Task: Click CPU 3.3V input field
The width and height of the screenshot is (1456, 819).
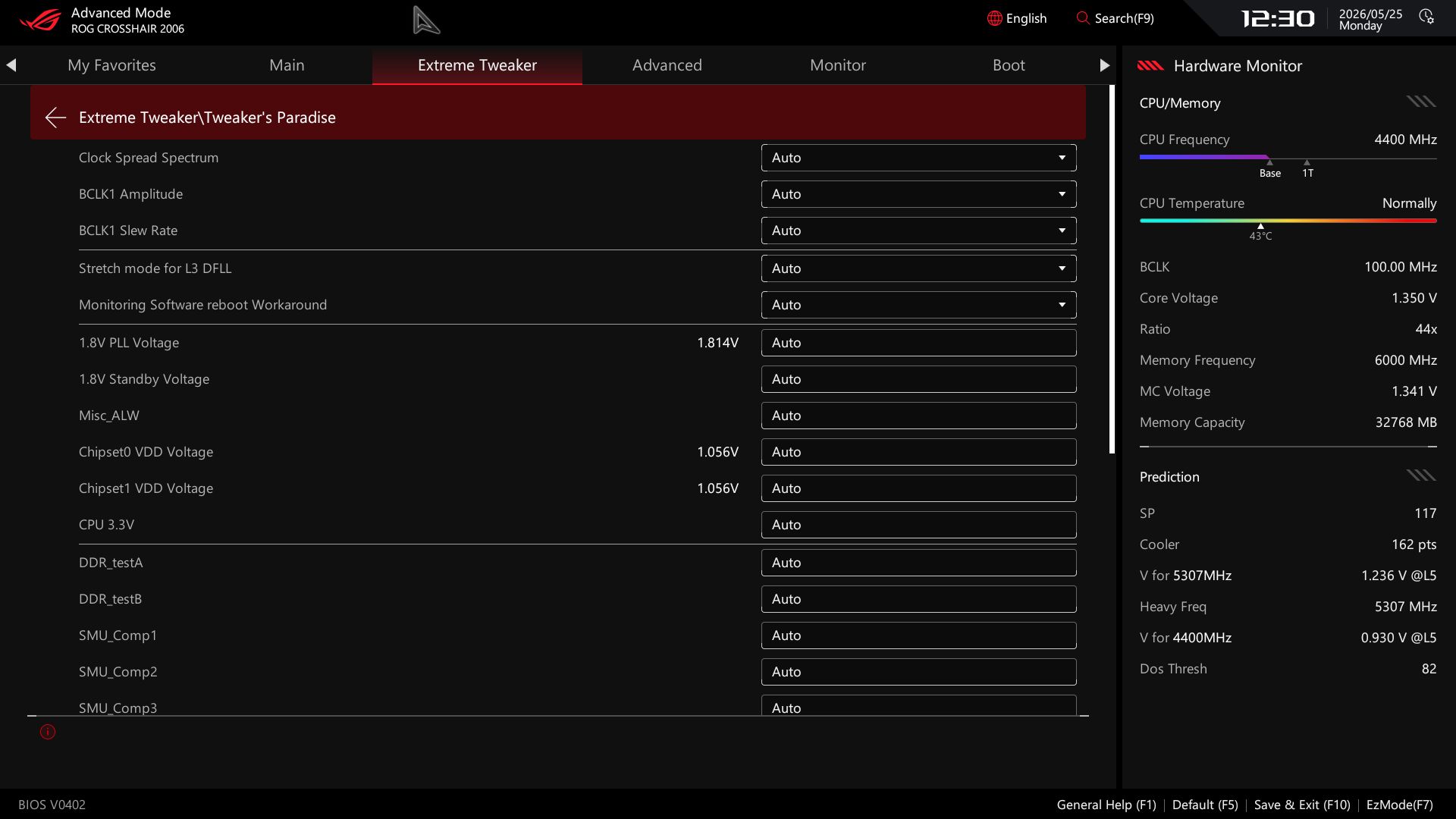Action: (x=918, y=525)
